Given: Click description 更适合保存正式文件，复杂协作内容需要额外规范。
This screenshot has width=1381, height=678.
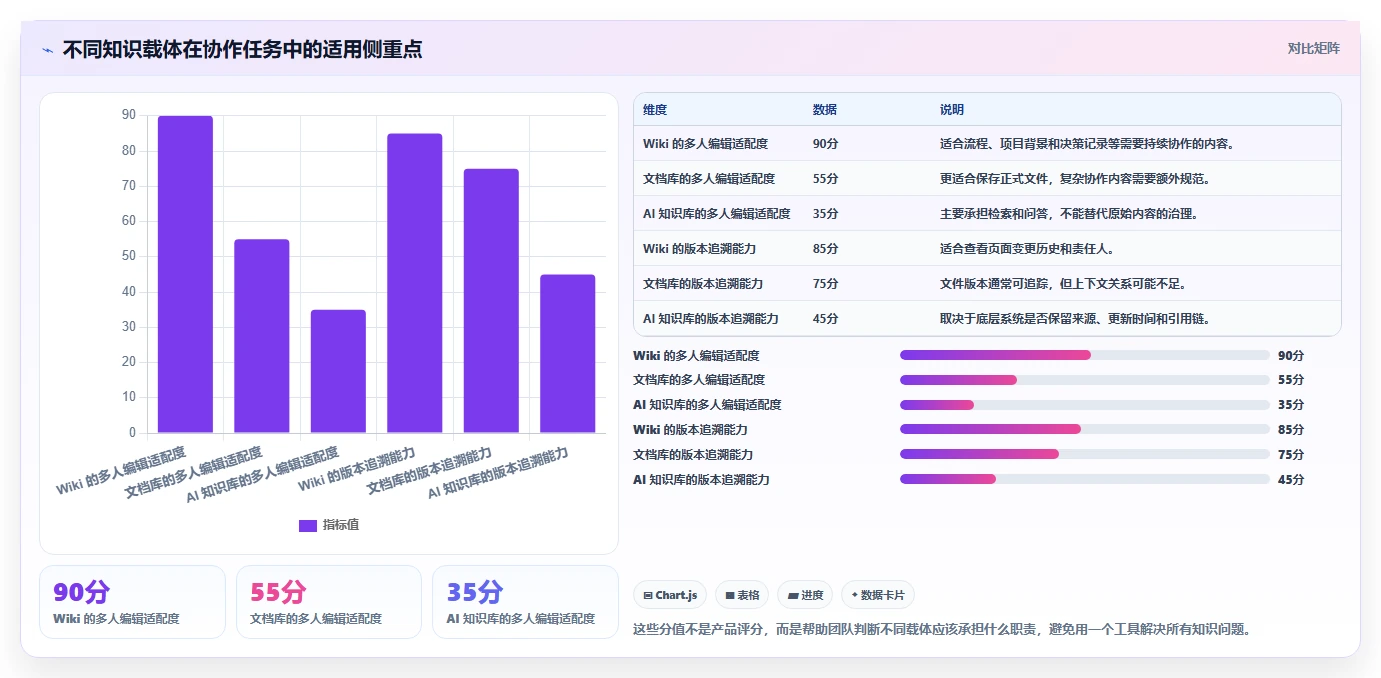Looking at the screenshot, I should pos(1078,179).
